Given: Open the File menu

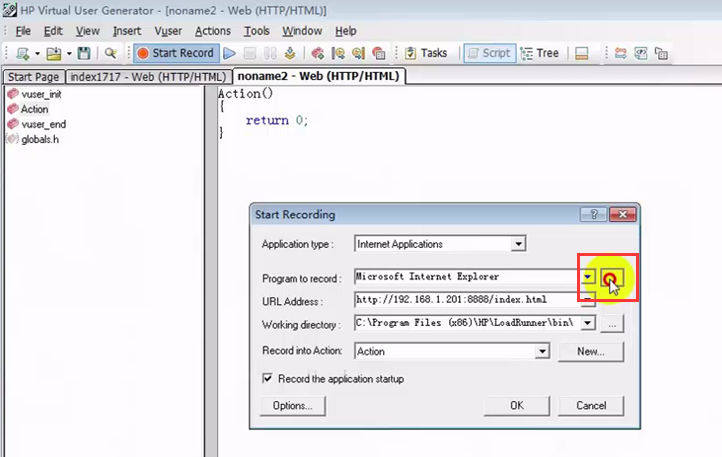Looking at the screenshot, I should (x=23, y=31).
